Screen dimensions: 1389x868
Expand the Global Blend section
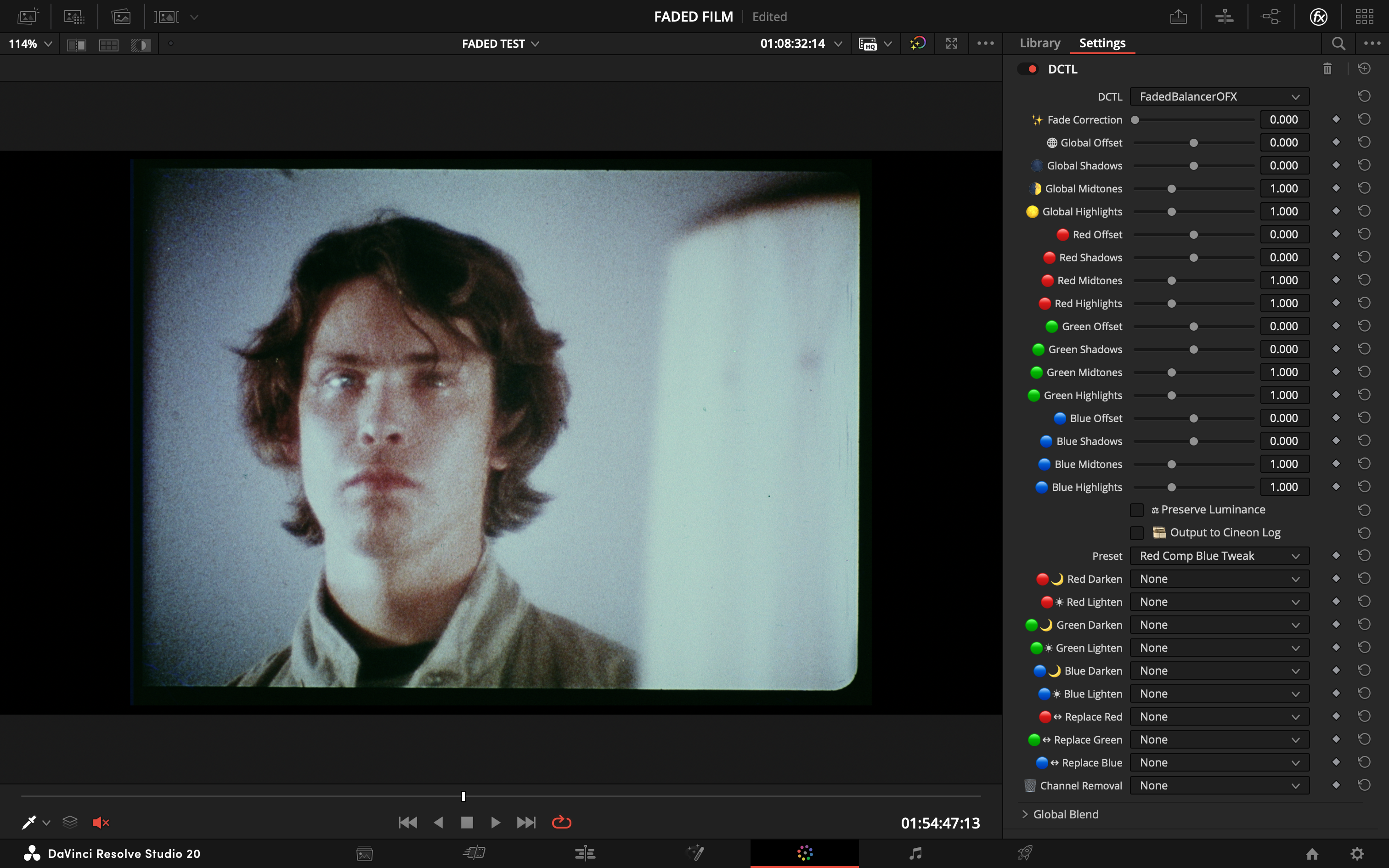tap(1065, 814)
